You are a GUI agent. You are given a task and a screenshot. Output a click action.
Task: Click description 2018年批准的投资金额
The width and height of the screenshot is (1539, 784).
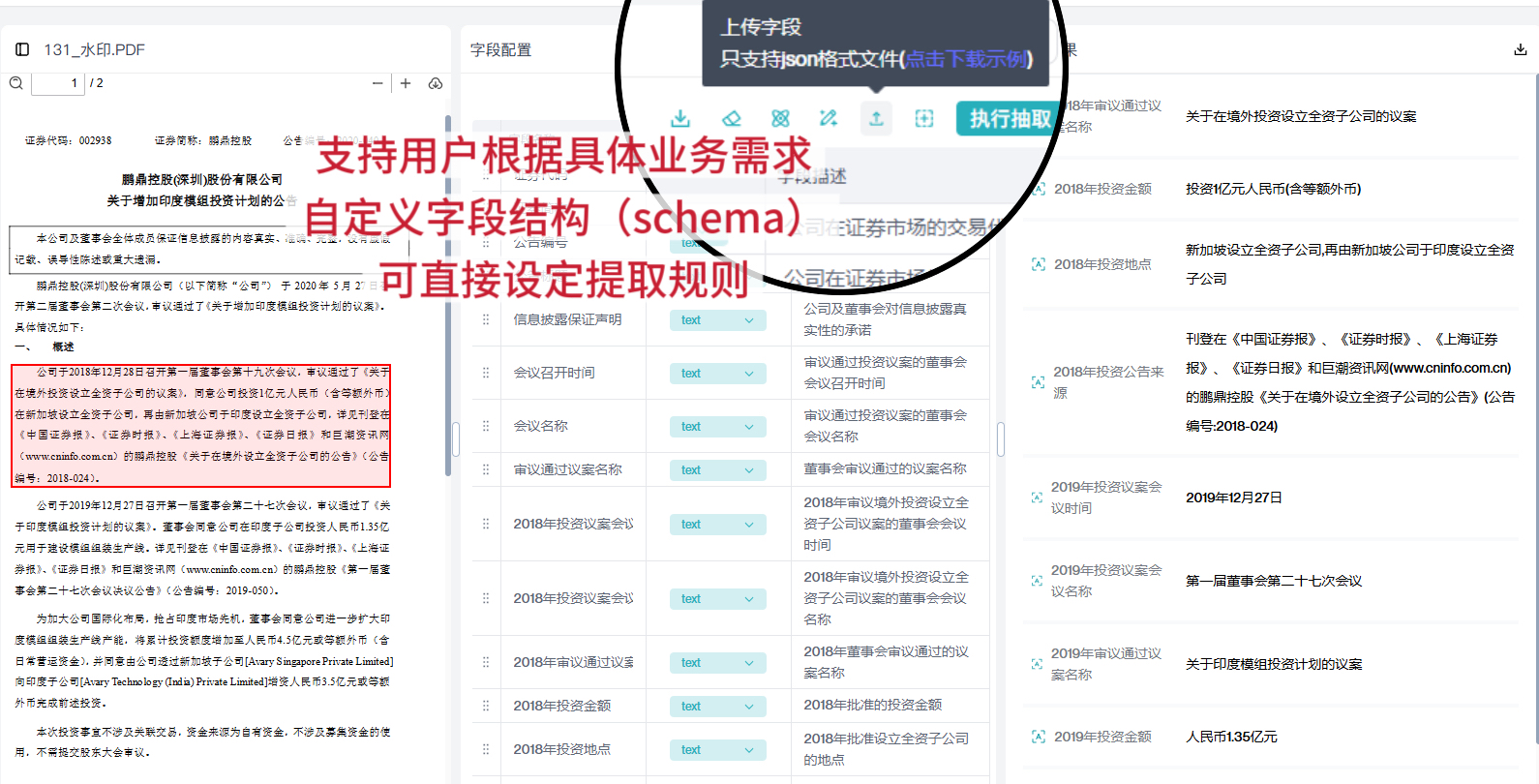click(873, 705)
